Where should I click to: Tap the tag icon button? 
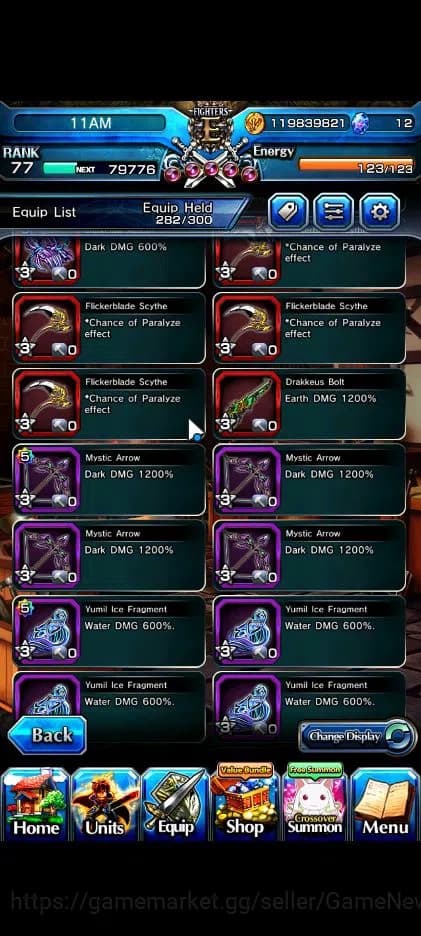pyautogui.click(x=288, y=211)
